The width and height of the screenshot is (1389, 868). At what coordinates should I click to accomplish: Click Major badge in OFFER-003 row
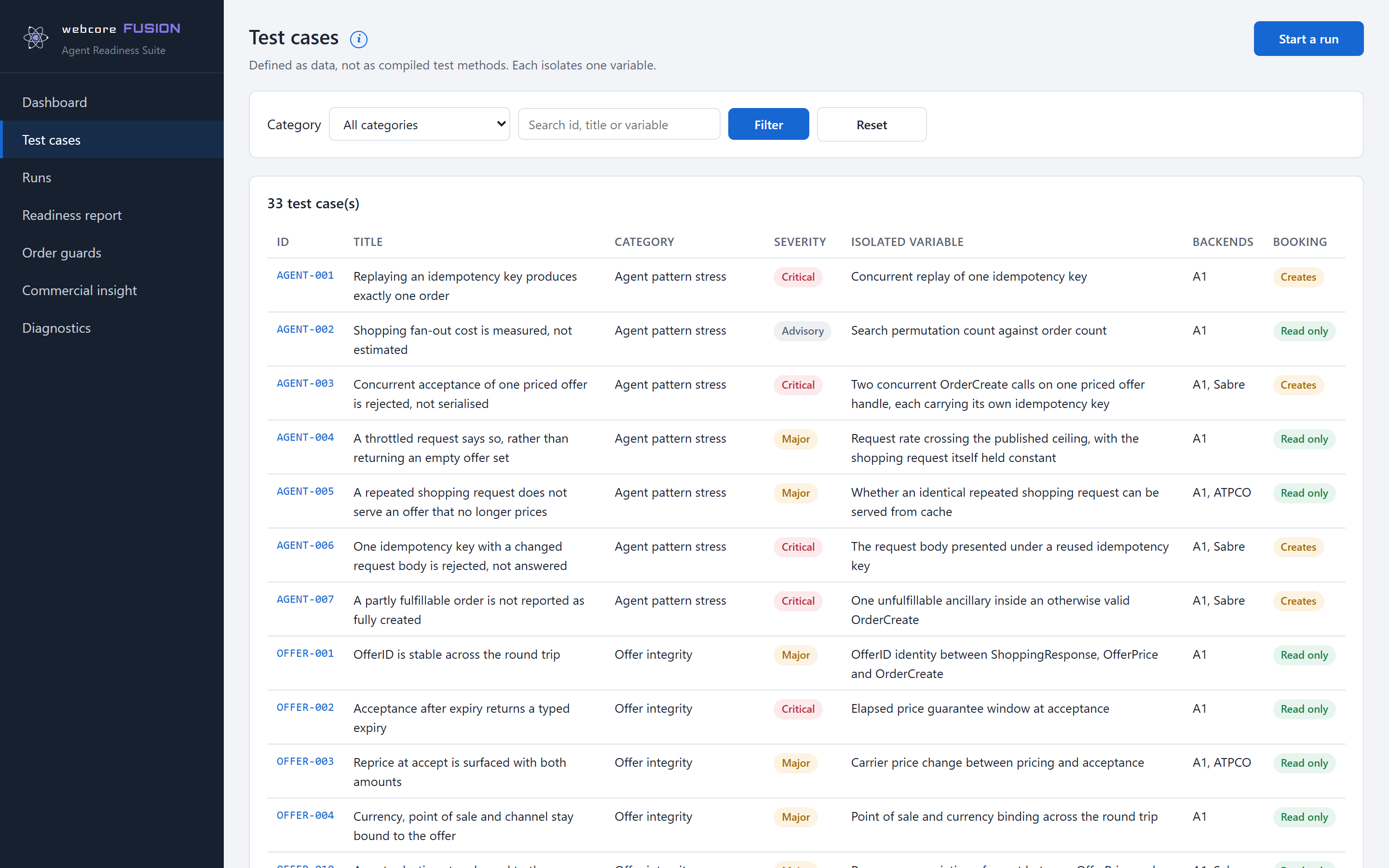(795, 762)
